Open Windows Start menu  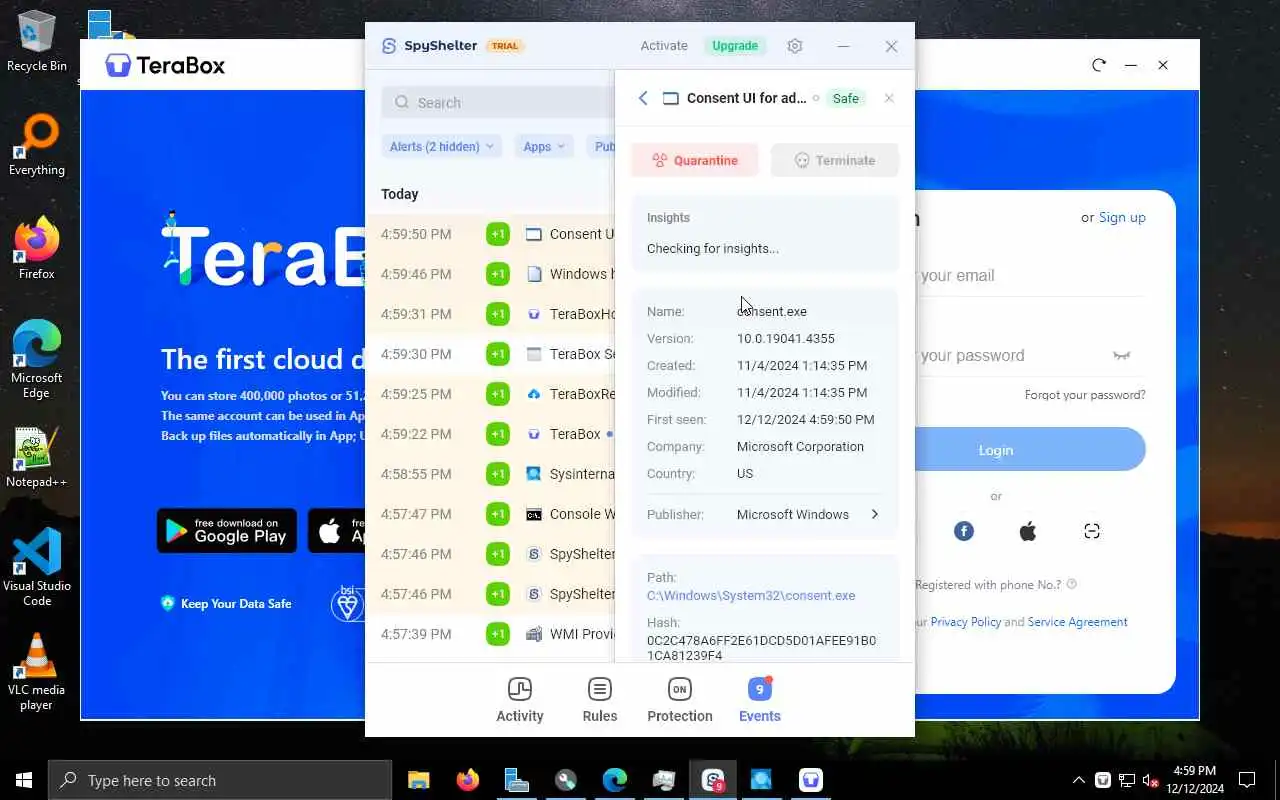click(24, 780)
